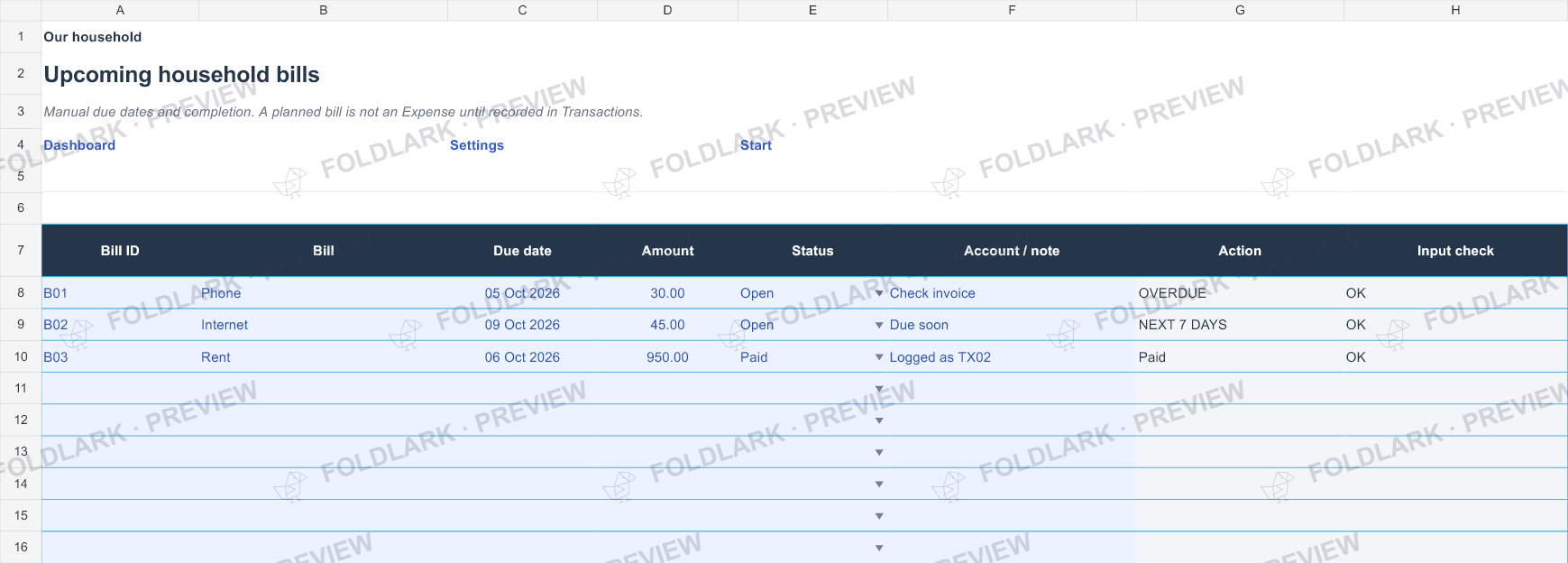
Task: Select the amount cell "950.00"
Action: point(667,357)
